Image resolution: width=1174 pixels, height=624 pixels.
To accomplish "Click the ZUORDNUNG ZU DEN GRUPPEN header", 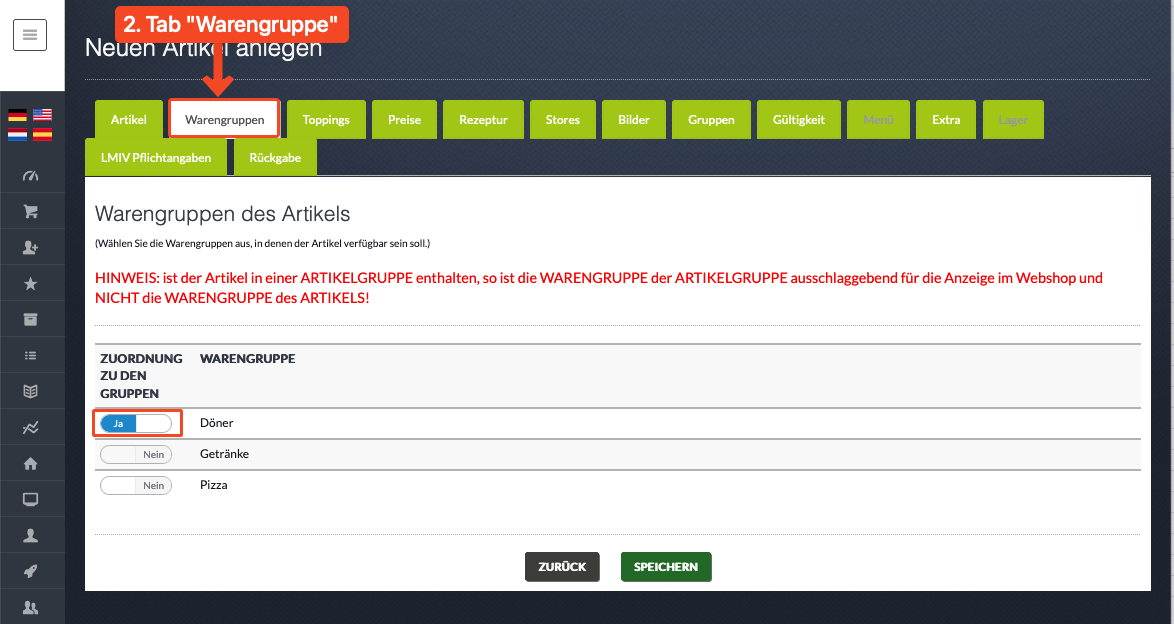I will click(142, 376).
